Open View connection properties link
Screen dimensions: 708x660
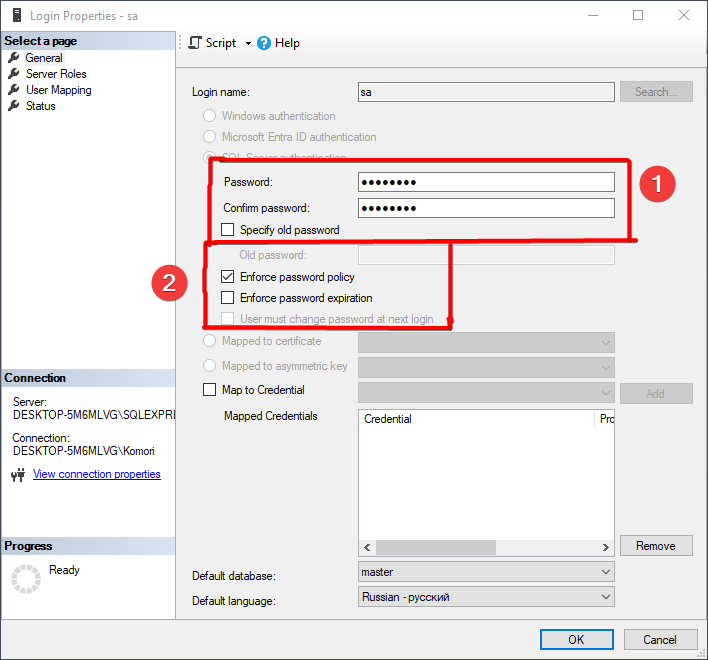click(97, 474)
